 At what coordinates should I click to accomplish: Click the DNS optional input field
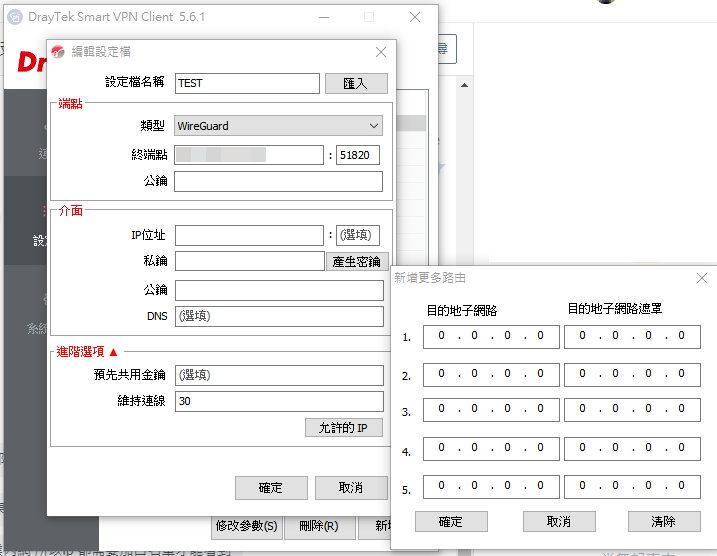click(278, 317)
